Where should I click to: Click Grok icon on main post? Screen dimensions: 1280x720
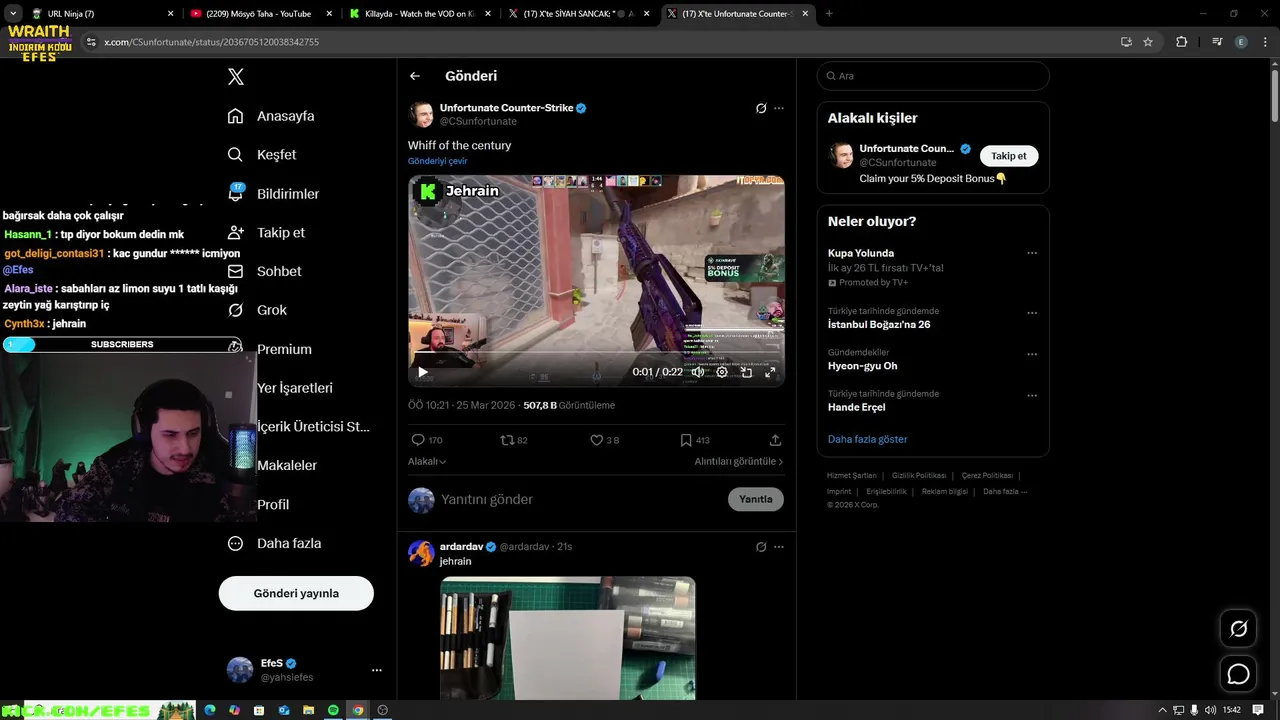click(x=761, y=108)
